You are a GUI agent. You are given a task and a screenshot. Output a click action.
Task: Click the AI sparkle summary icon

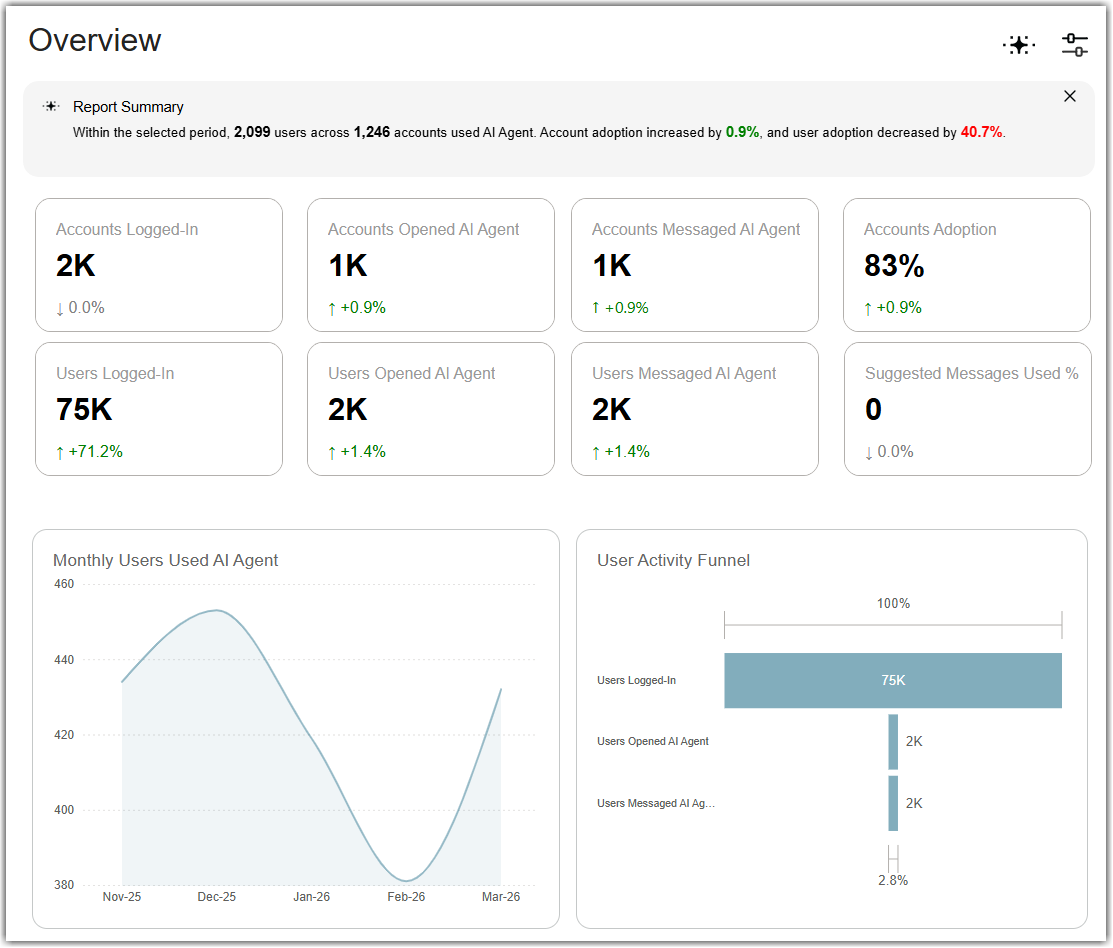[1019, 45]
